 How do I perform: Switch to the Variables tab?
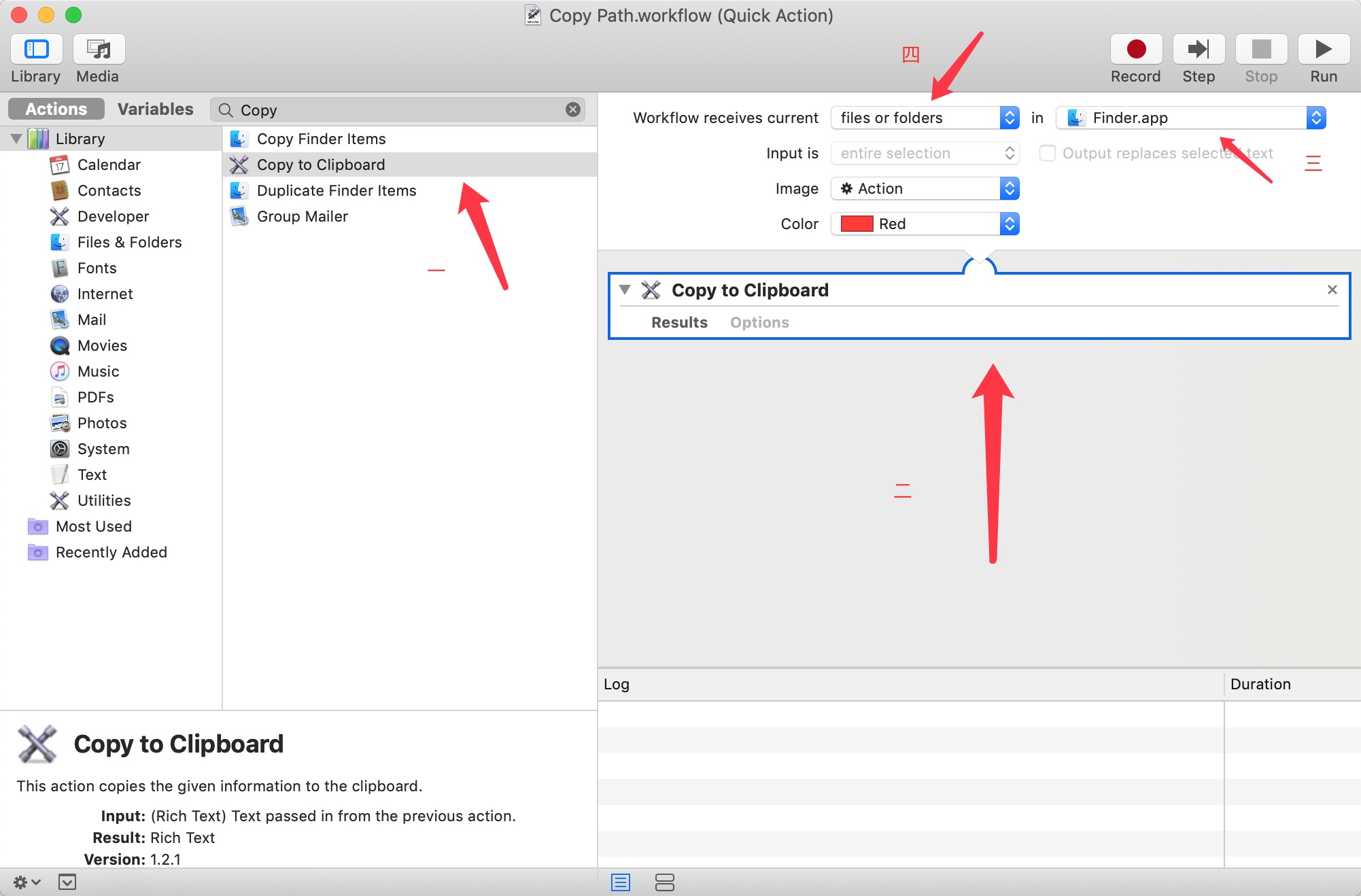[155, 109]
